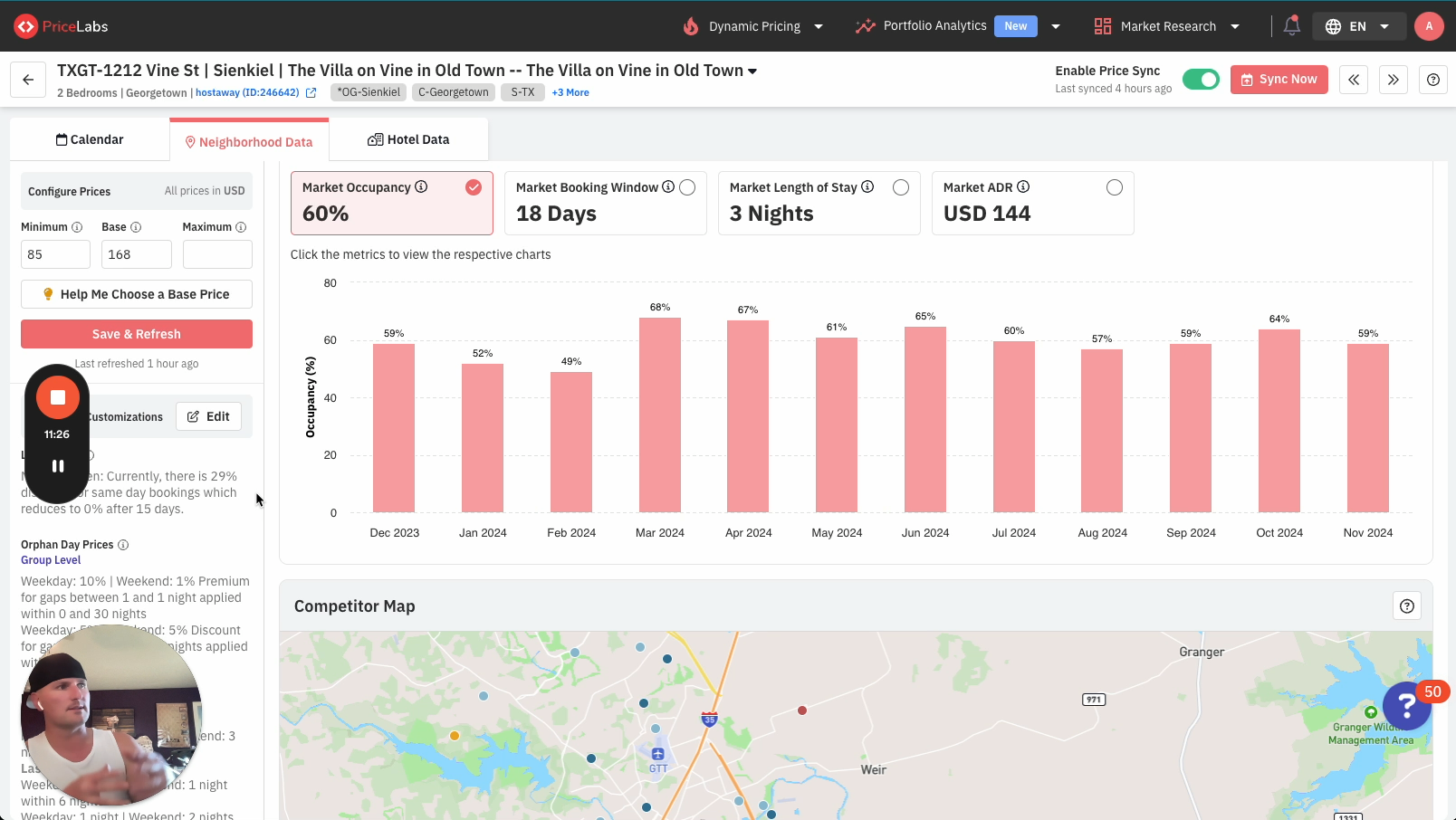Click the user avatar icon
This screenshot has width=1456, height=820.
(x=1429, y=26)
